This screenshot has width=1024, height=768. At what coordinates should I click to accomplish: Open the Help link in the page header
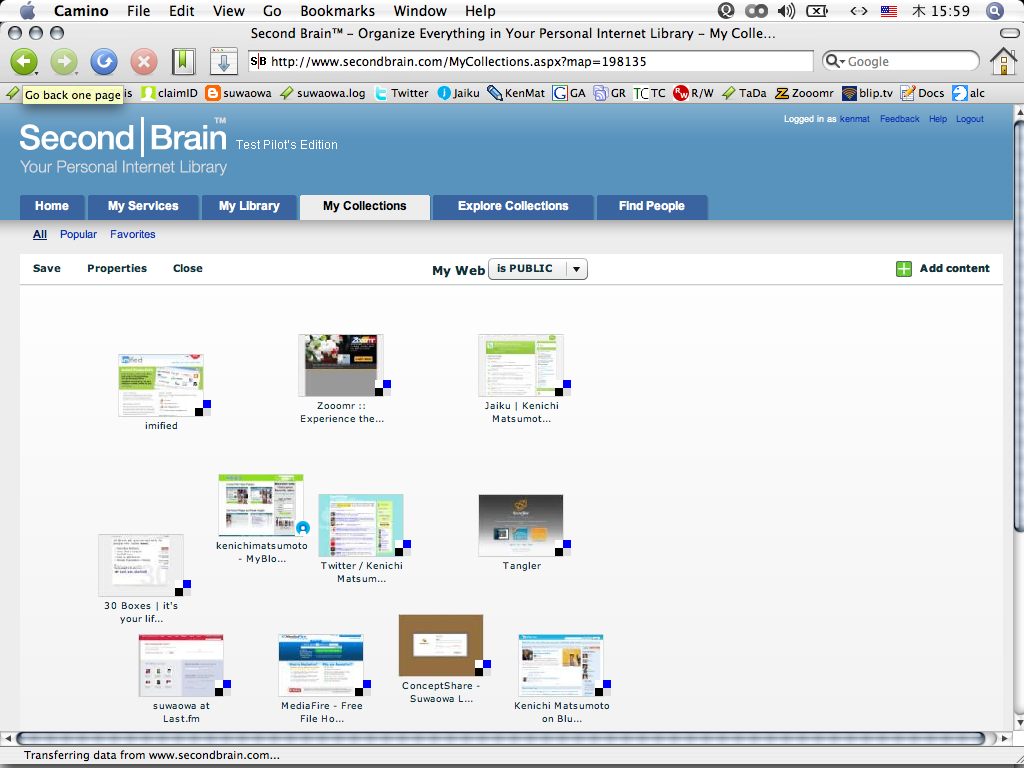pyautogui.click(x=938, y=119)
